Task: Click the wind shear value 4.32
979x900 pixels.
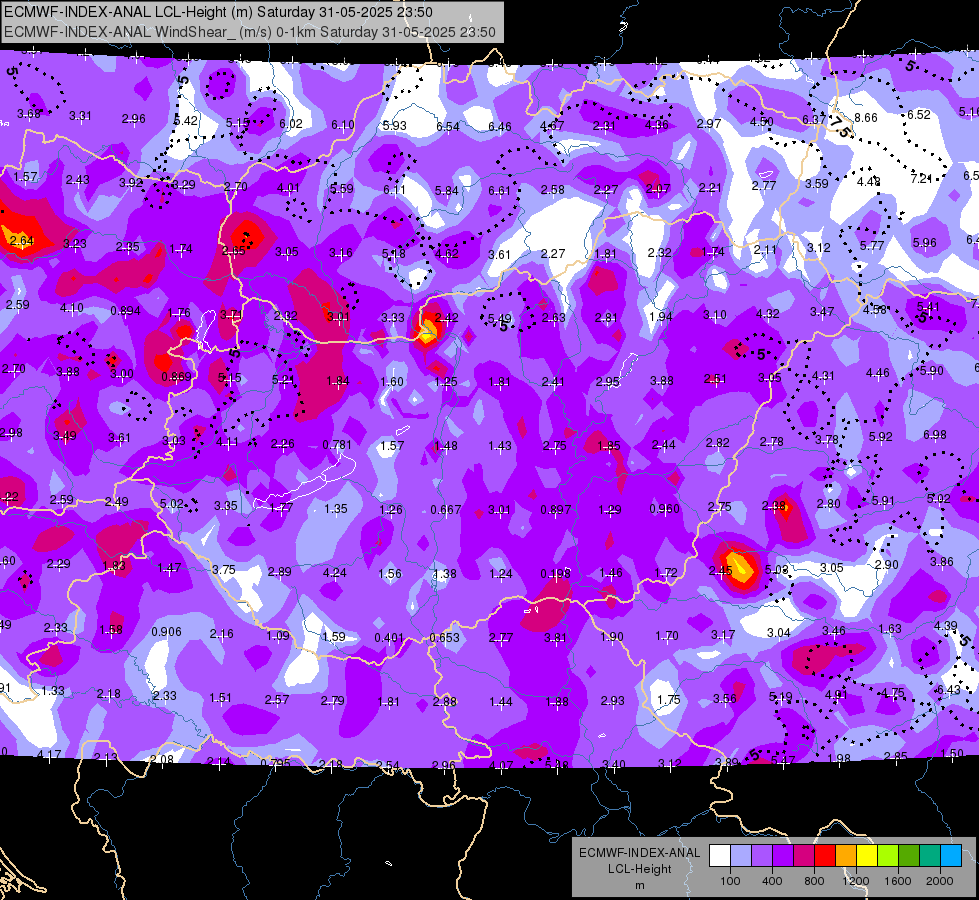Action: pyautogui.click(x=767, y=314)
